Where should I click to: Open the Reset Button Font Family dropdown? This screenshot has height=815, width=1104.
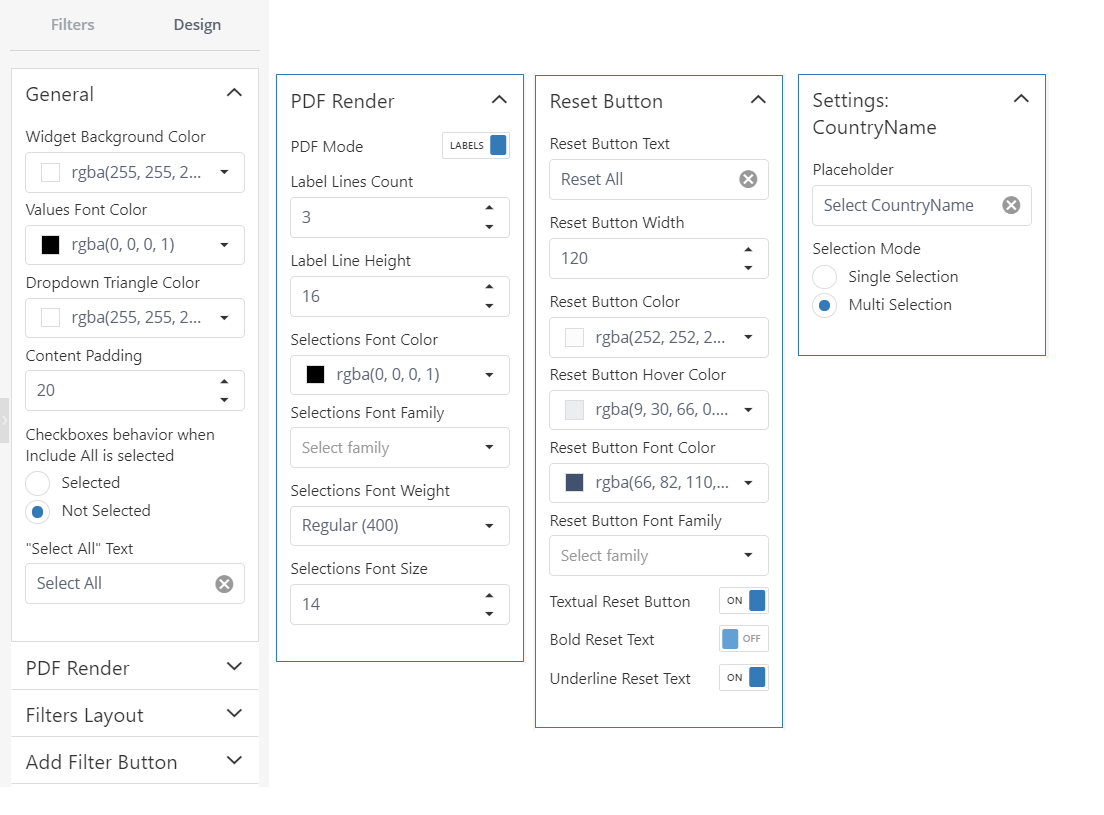tap(658, 556)
